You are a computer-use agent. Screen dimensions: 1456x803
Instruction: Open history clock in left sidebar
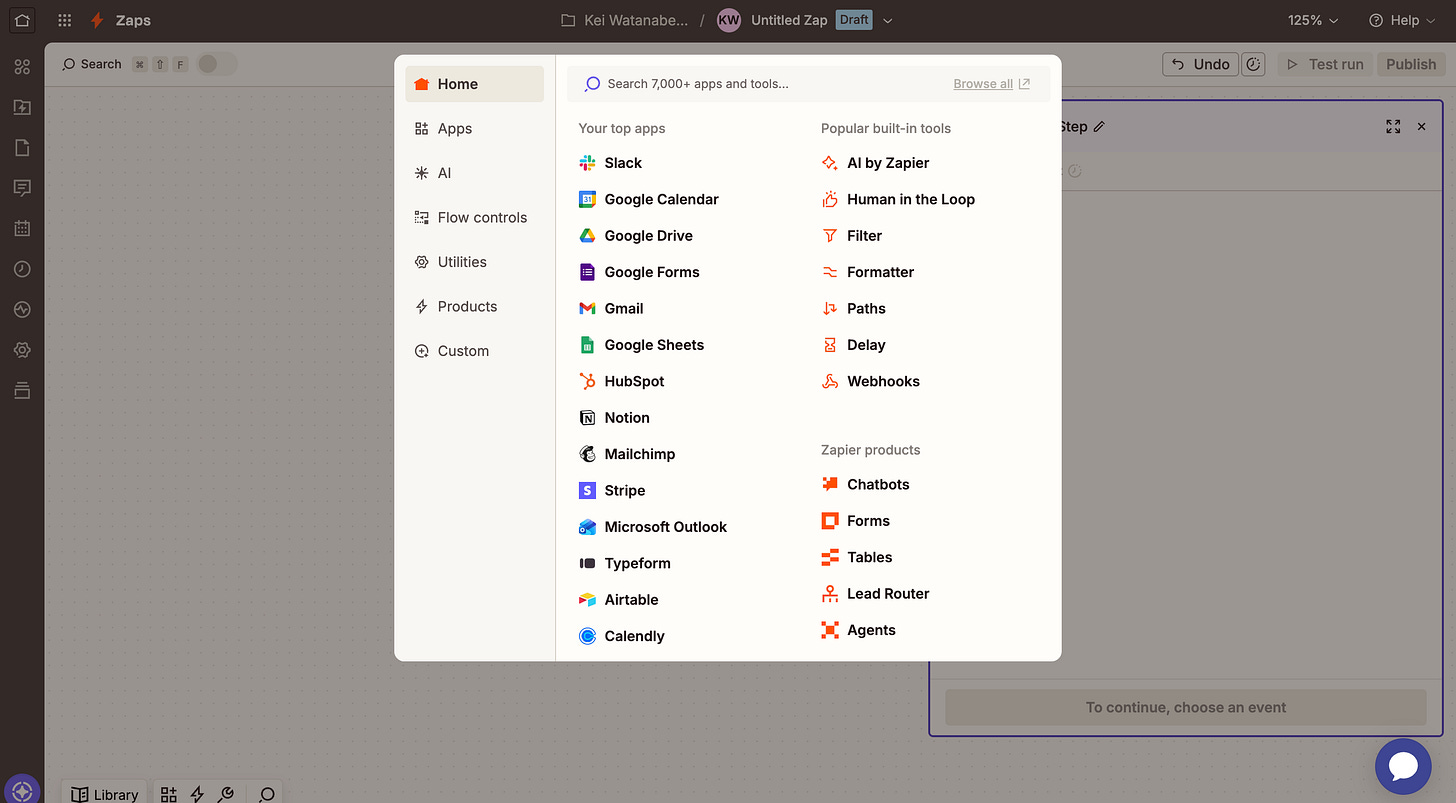point(22,269)
